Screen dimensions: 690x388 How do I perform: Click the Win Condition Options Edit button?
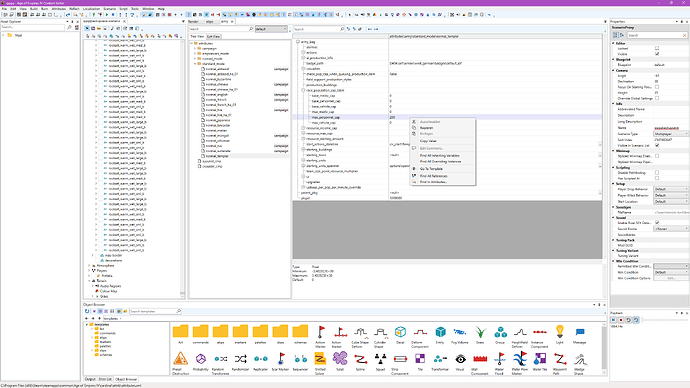point(671,278)
